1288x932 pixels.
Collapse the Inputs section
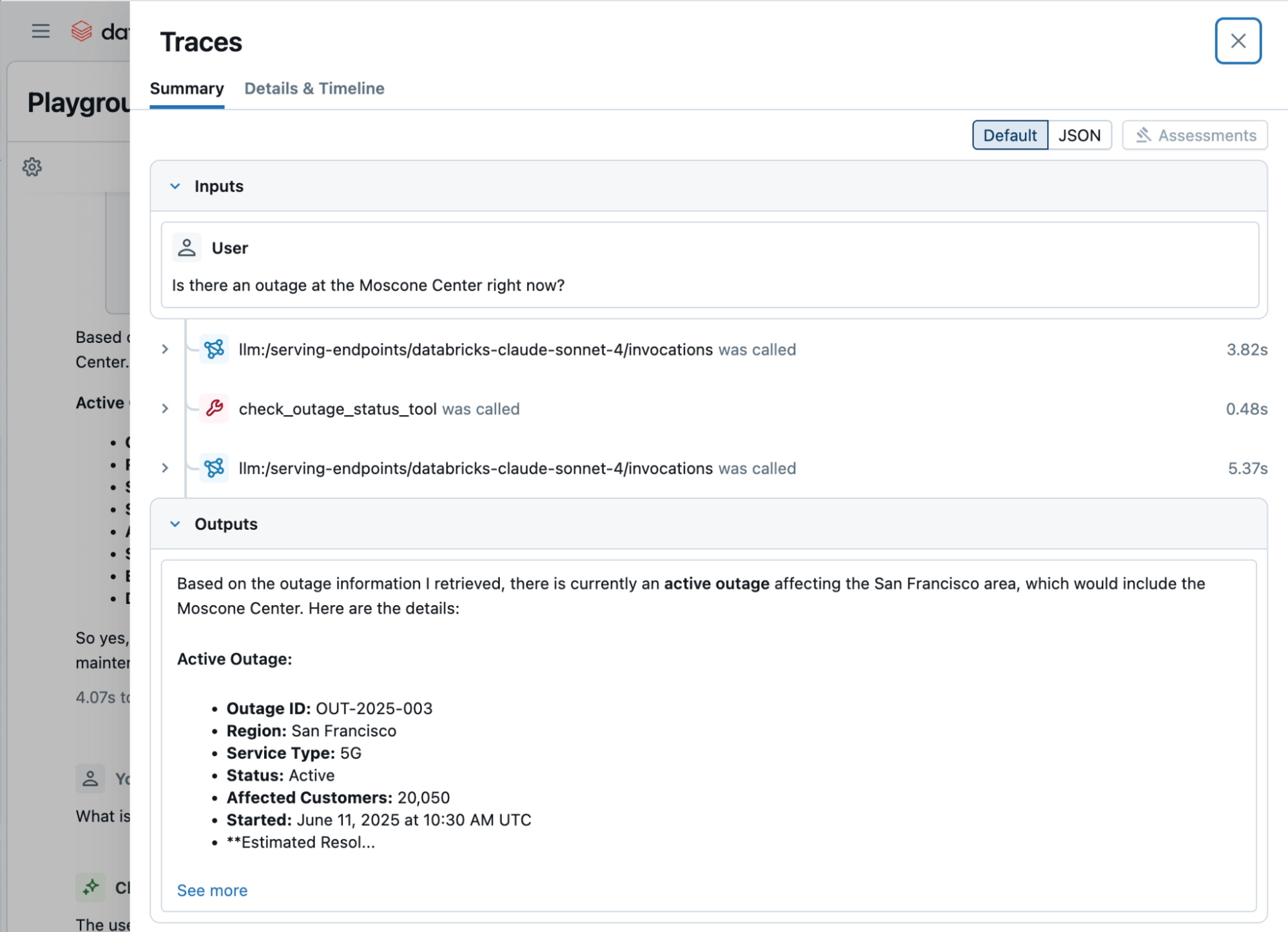click(175, 186)
